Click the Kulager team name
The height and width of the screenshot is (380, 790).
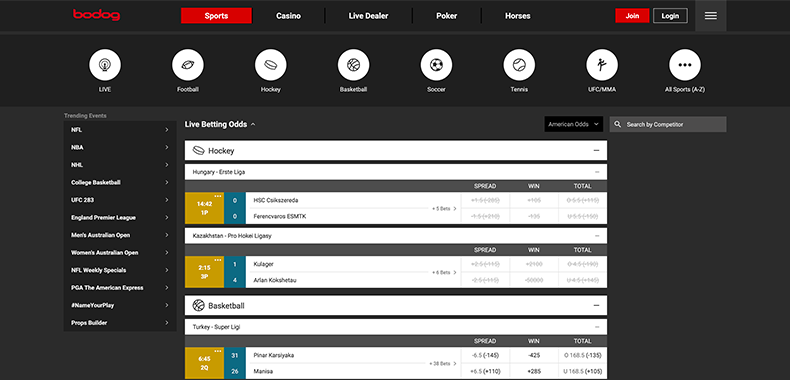264,264
